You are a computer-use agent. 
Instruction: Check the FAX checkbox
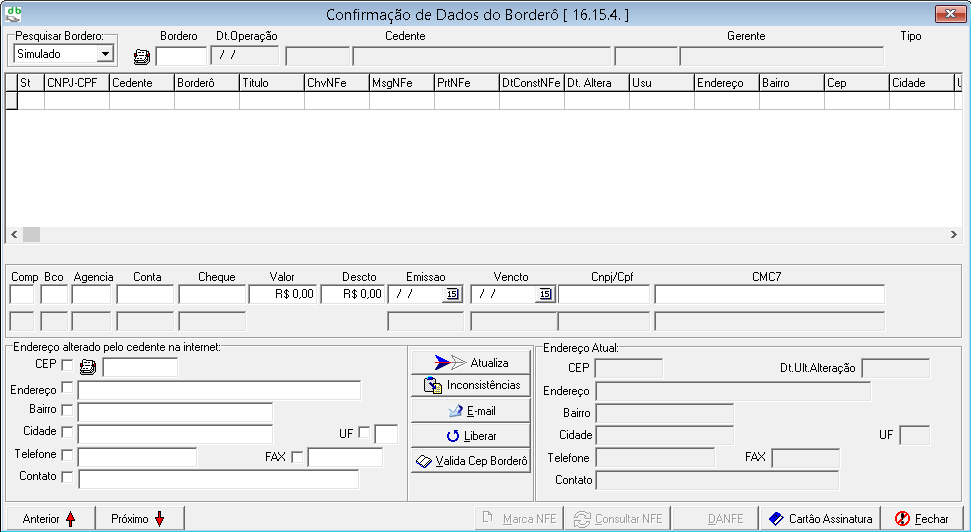[297, 457]
